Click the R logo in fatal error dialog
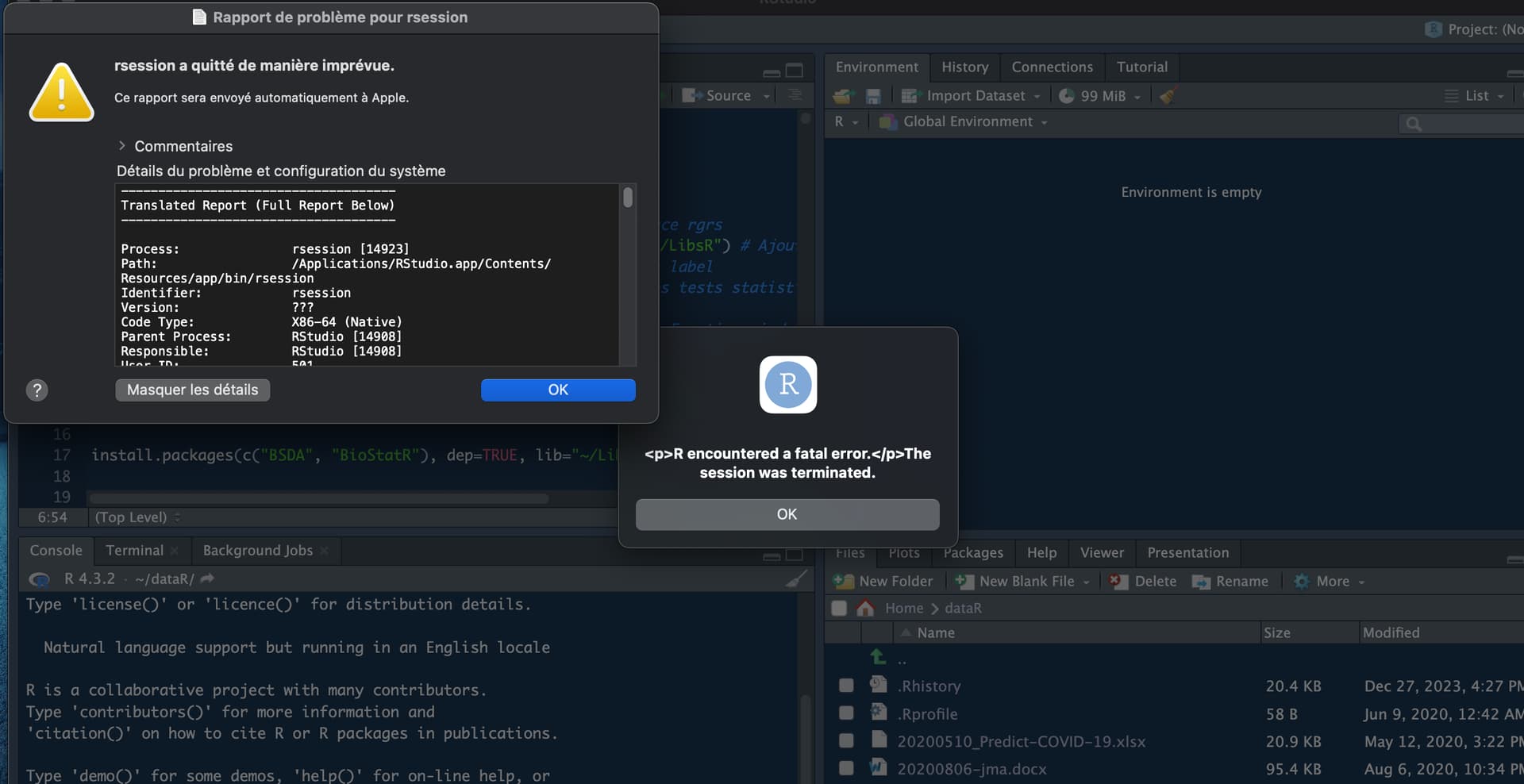 (788, 385)
